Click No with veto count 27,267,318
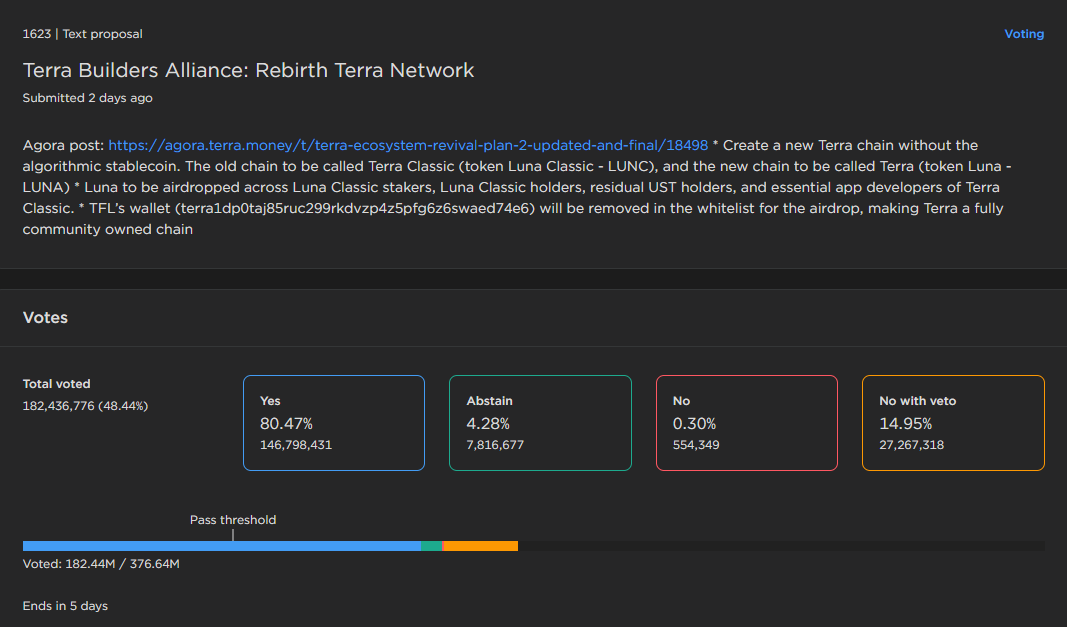Image resolution: width=1067 pixels, height=627 pixels. point(911,445)
